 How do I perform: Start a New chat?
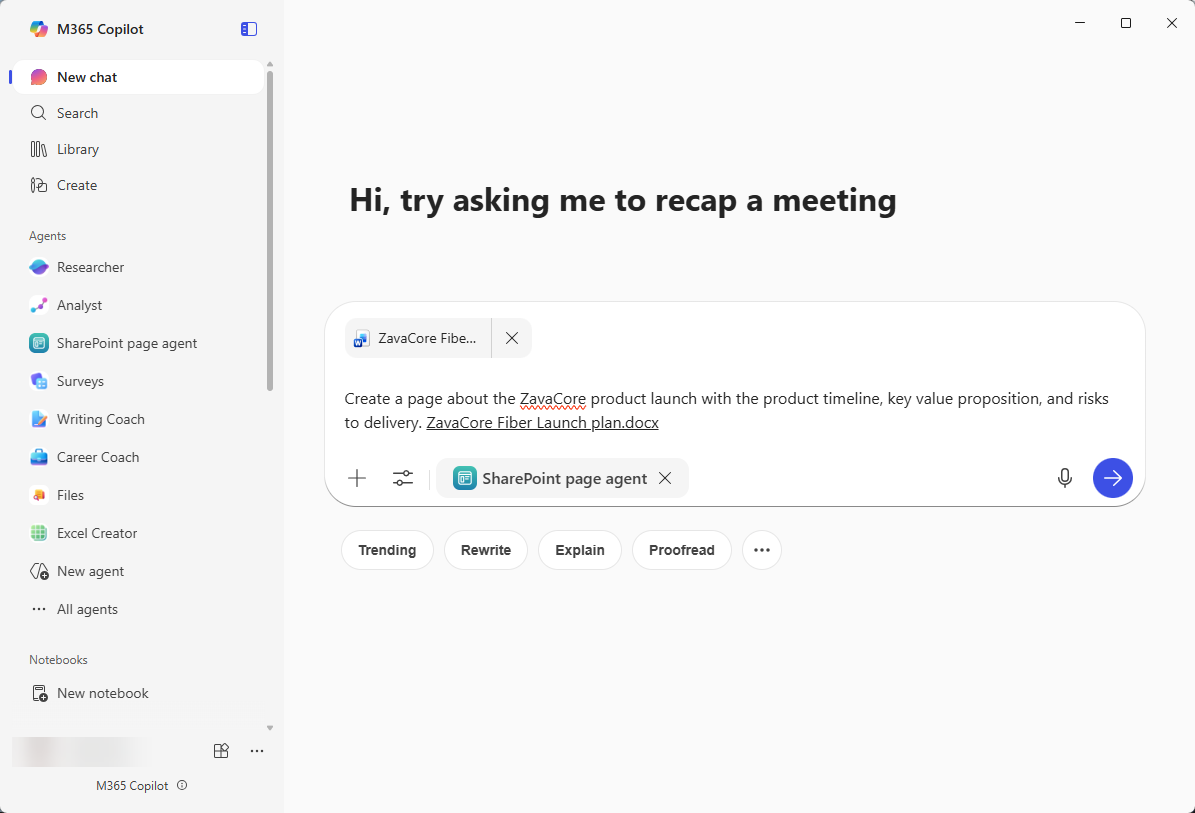[87, 76]
